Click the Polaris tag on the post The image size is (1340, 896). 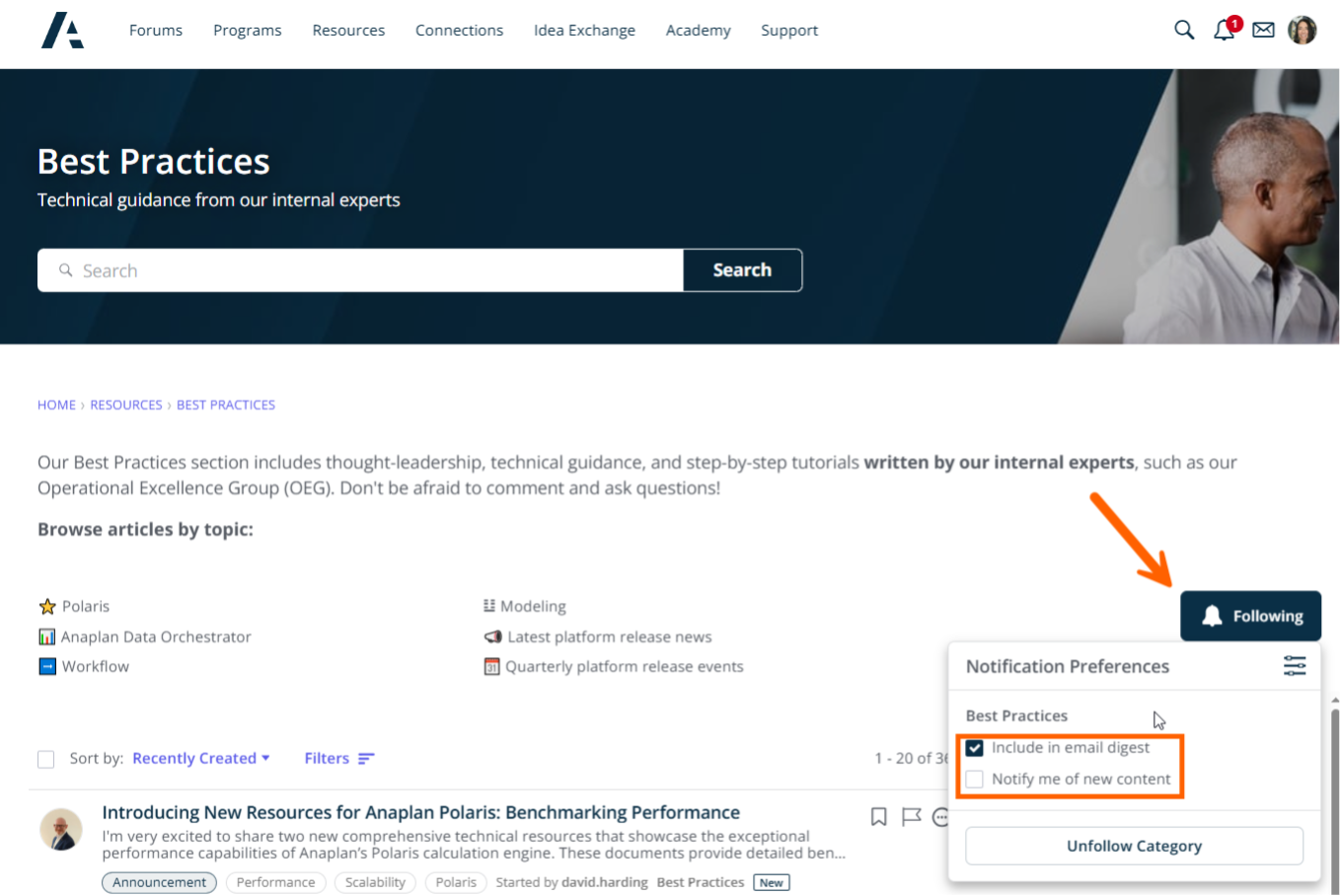pos(456,882)
